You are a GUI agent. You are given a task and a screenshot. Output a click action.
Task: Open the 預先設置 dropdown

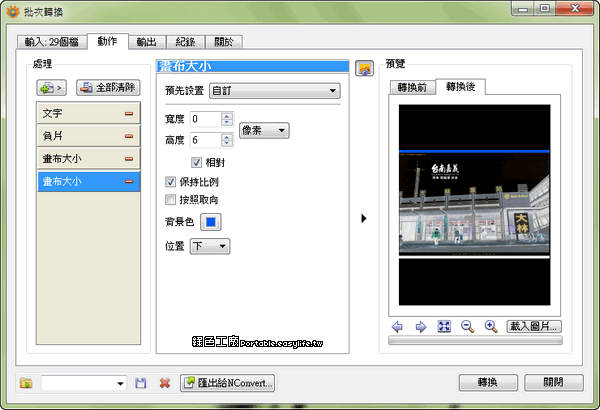point(273,91)
